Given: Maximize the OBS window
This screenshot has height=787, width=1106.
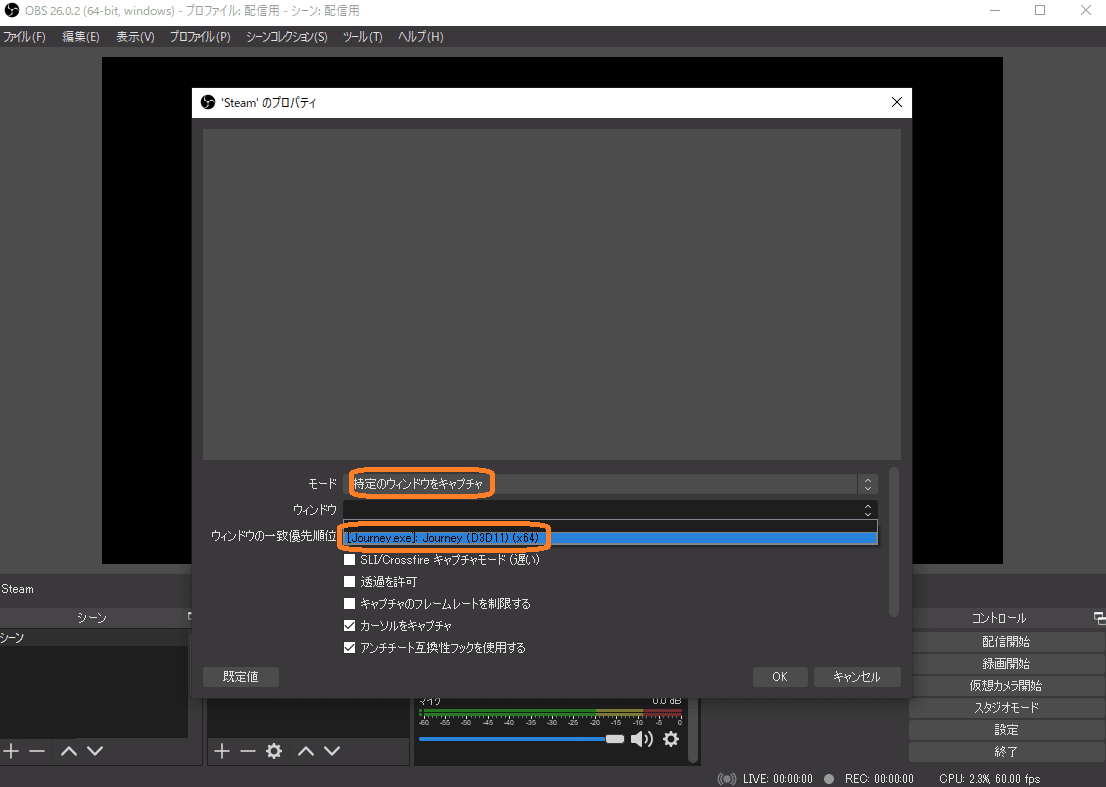Looking at the screenshot, I should 1040,11.
